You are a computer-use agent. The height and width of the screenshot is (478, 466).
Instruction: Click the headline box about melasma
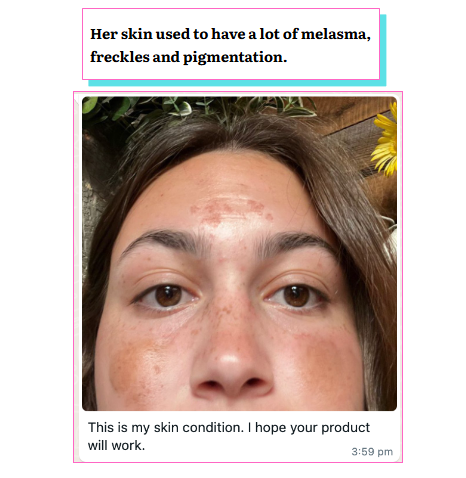[231, 44]
